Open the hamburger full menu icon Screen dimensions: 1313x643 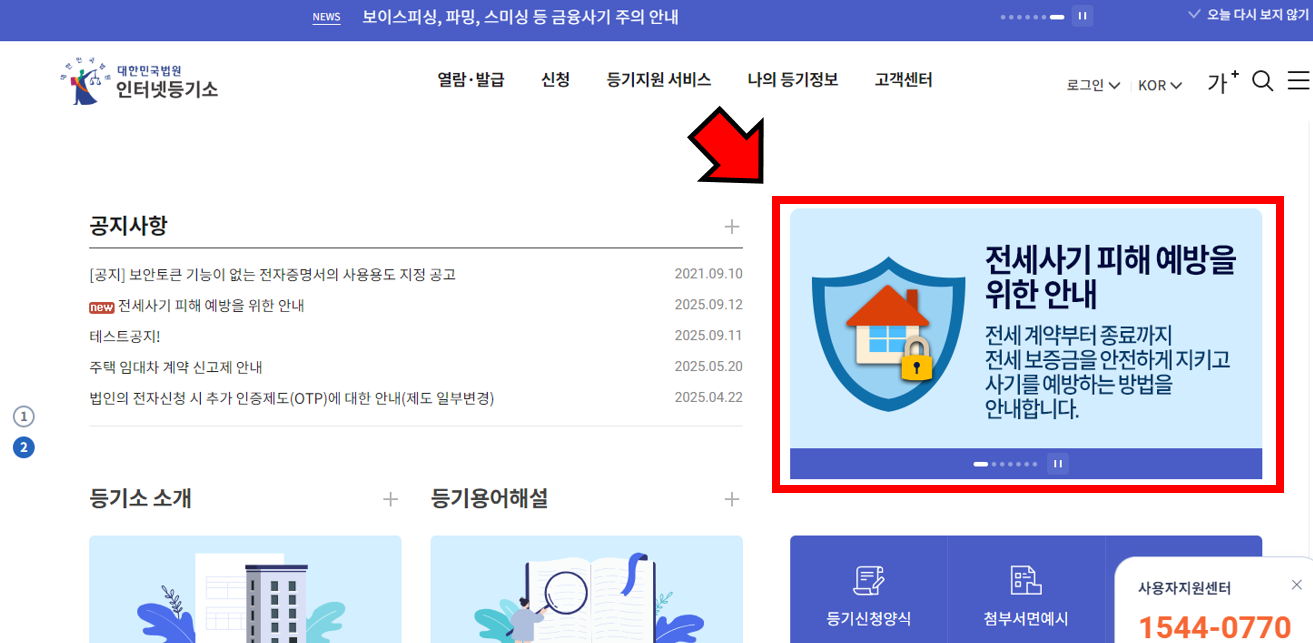1299,81
